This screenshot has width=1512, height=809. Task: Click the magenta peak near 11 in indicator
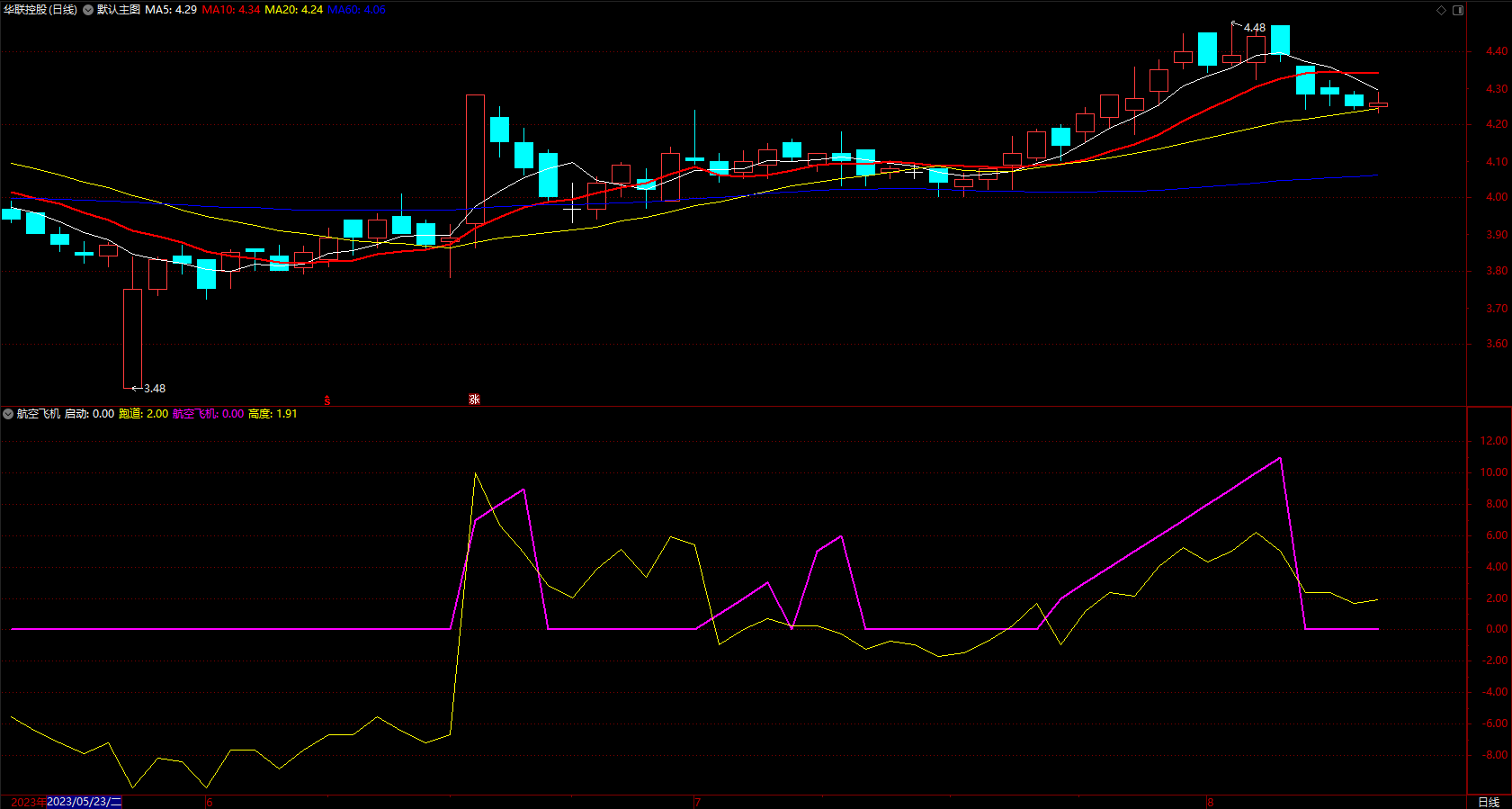pyautogui.click(x=1280, y=458)
